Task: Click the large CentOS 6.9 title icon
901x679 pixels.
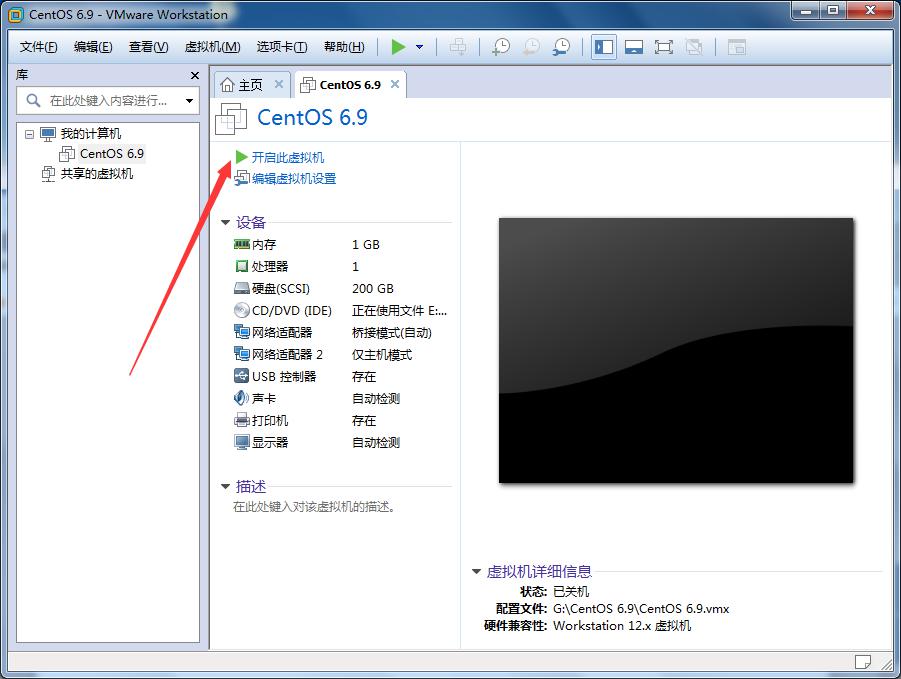Action: pyautogui.click(x=231, y=119)
